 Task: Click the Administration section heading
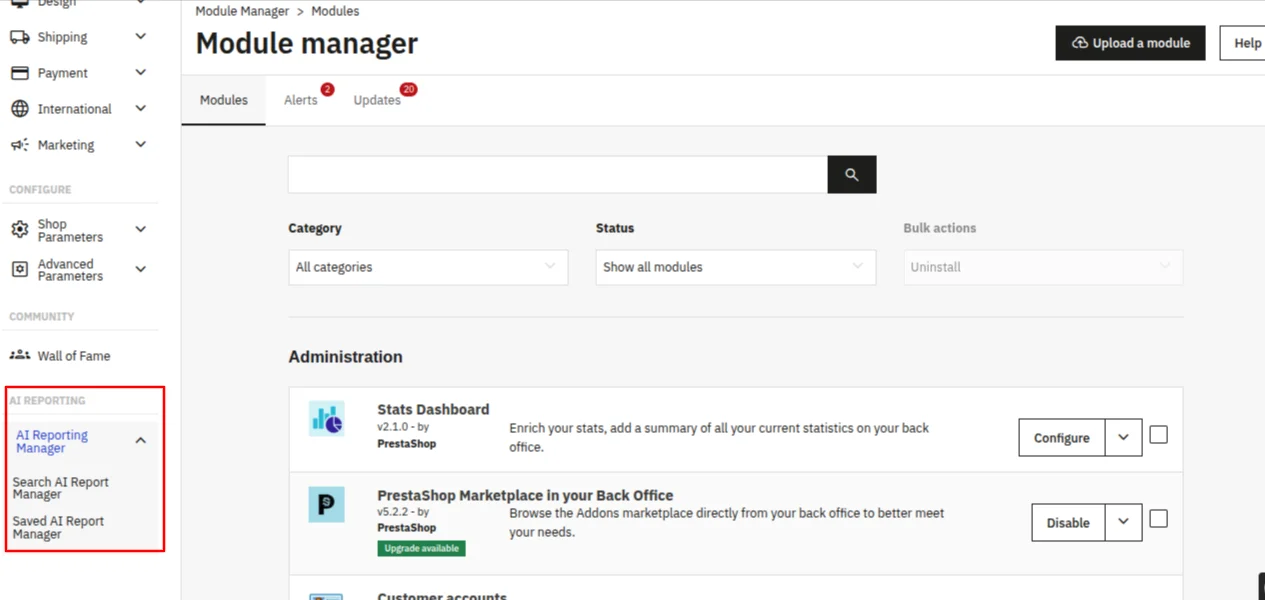pyautogui.click(x=345, y=357)
